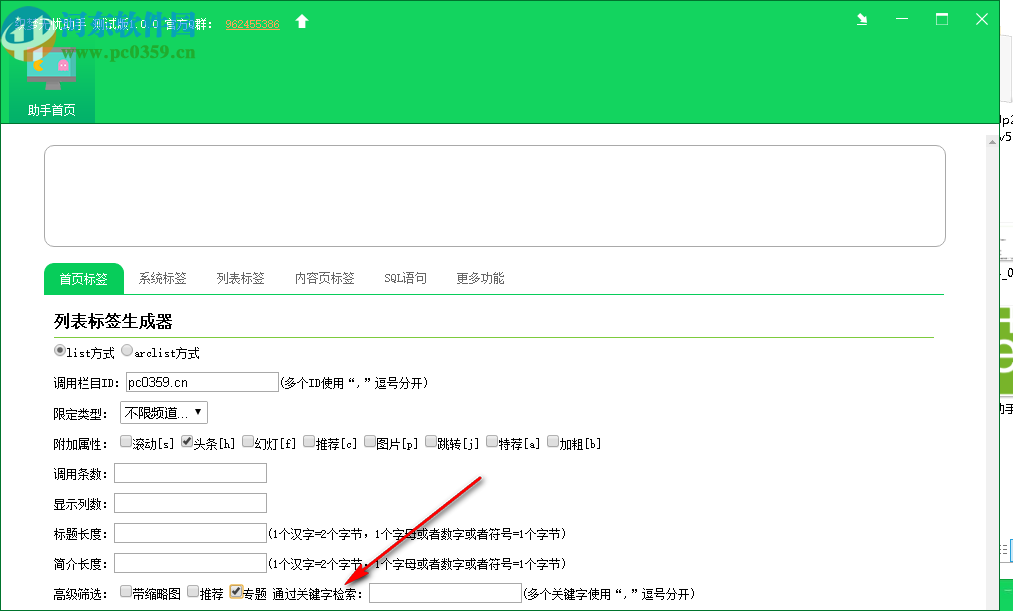The width and height of the screenshot is (1013, 611).
Task: Click the 调用栏目ID input field
Action: [202, 382]
